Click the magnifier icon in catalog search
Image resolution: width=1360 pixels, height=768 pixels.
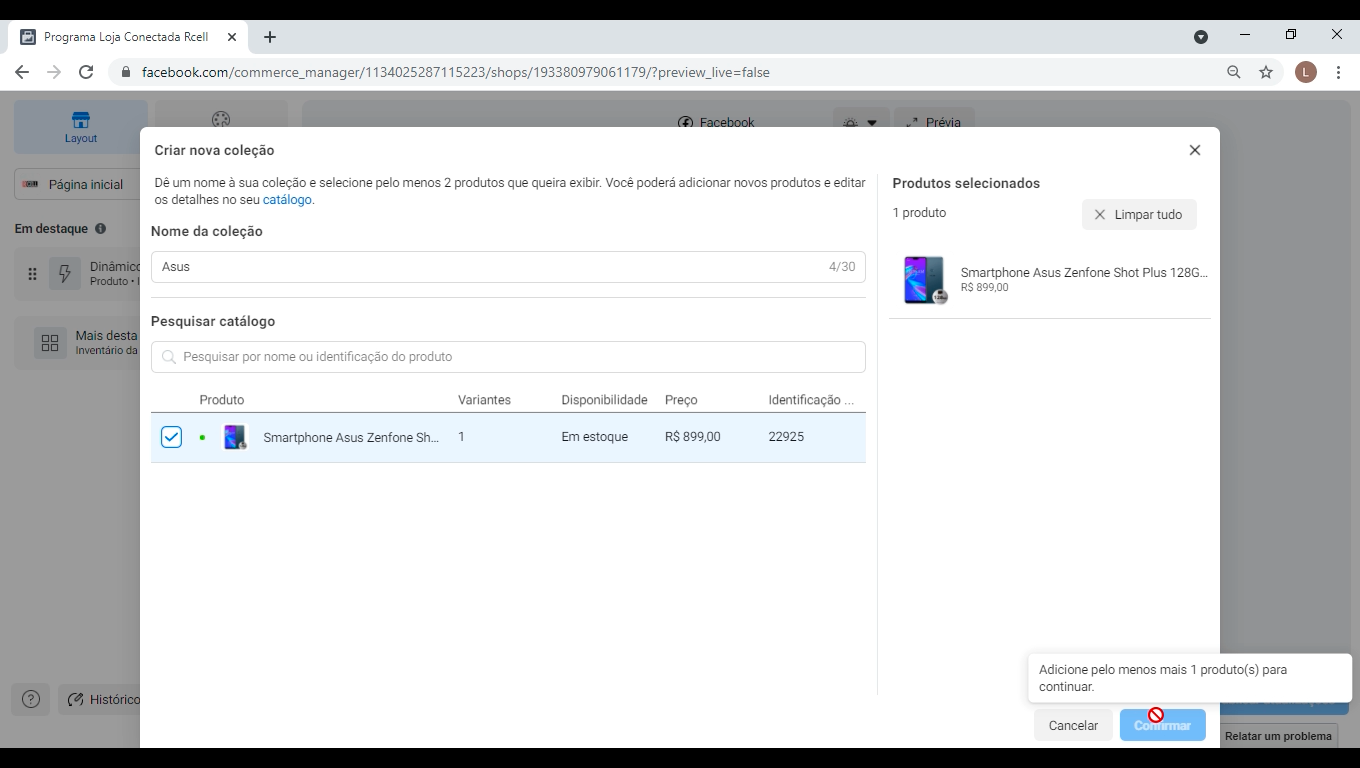pos(169,357)
